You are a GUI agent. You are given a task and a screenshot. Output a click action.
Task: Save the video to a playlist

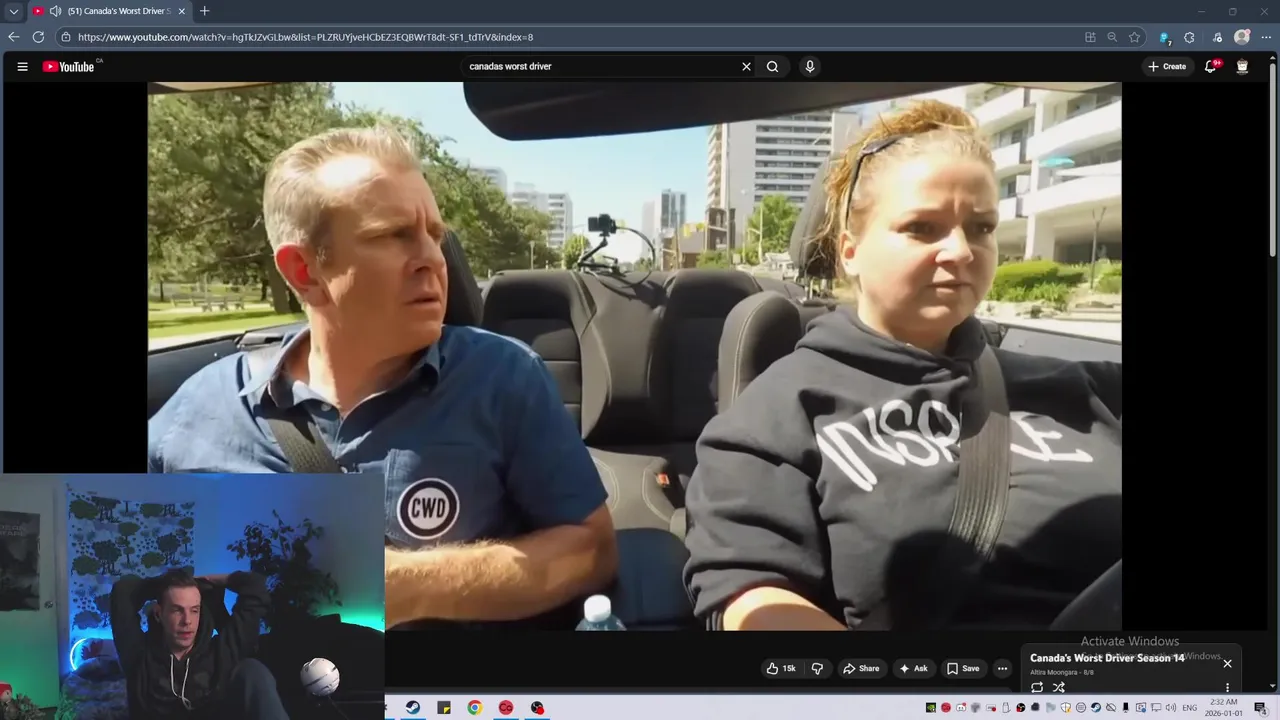(x=963, y=669)
